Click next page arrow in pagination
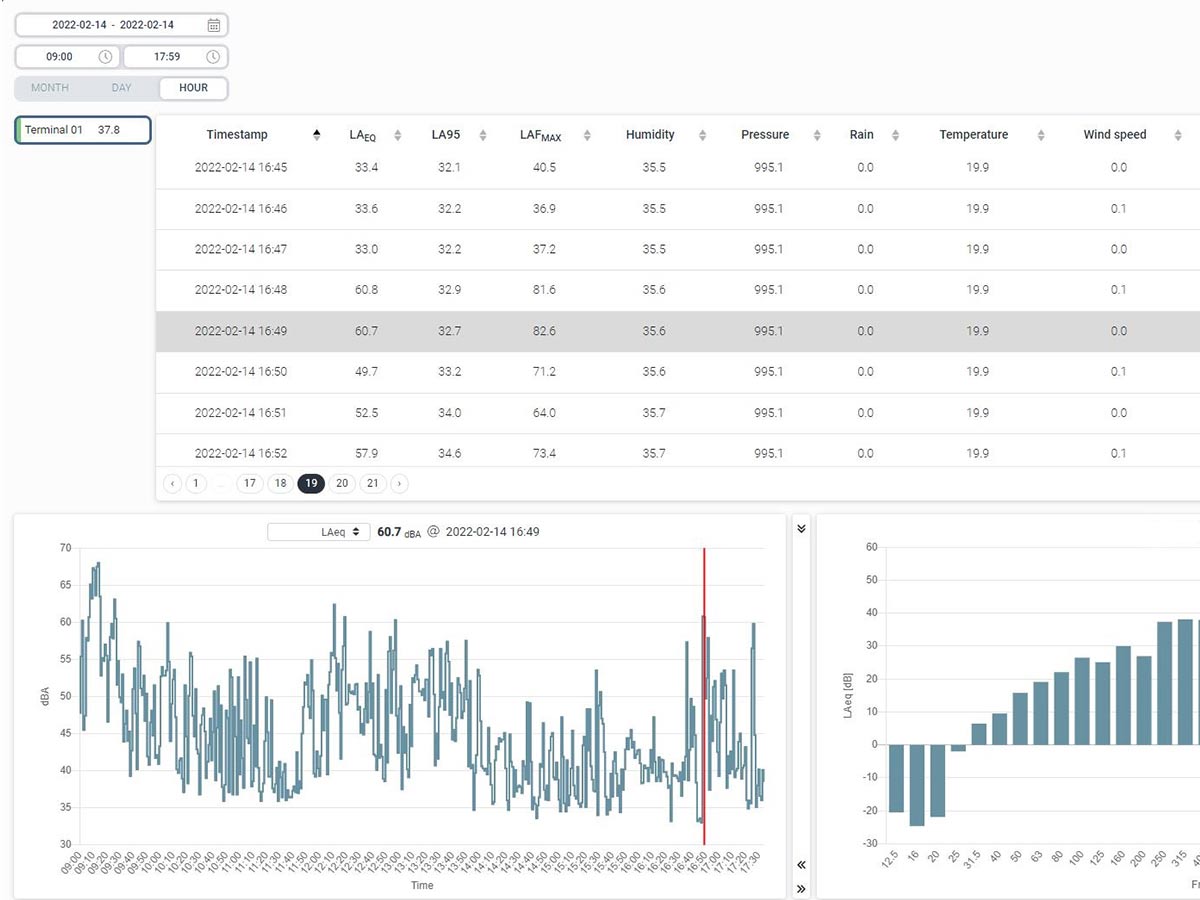1200x900 pixels. pyautogui.click(x=399, y=484)
